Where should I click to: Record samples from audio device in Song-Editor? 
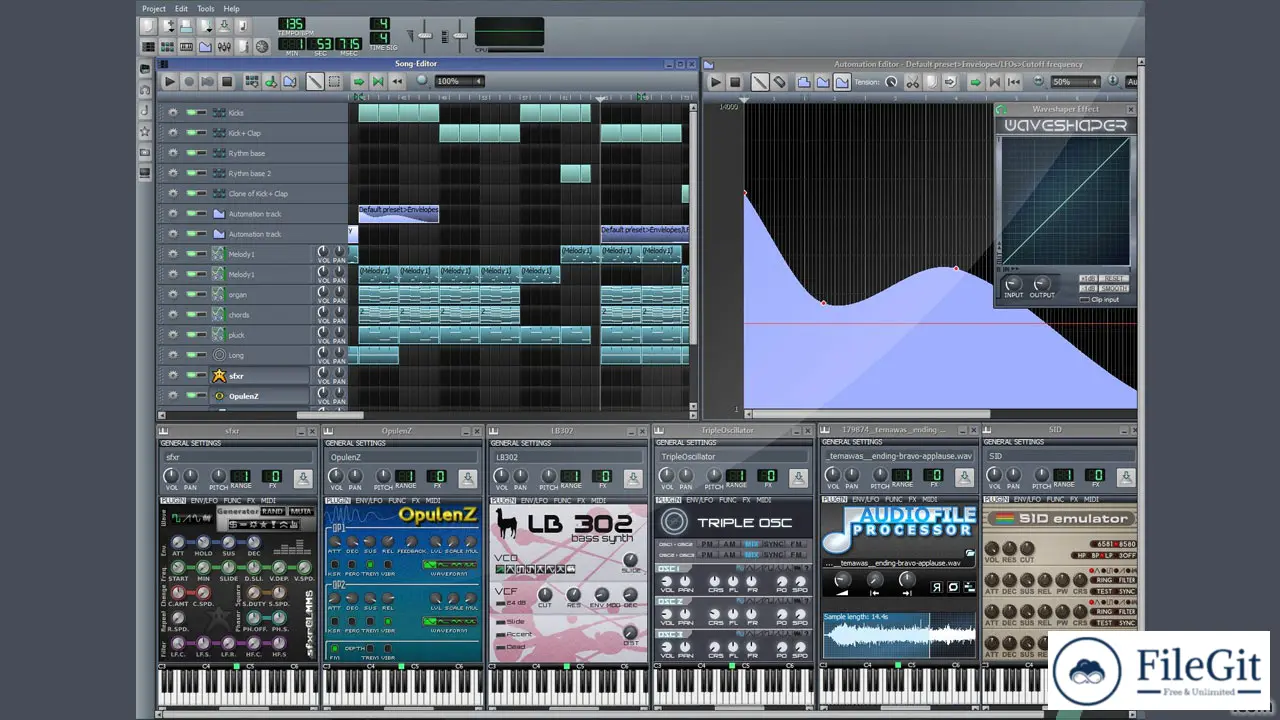[x=189, y=81]
